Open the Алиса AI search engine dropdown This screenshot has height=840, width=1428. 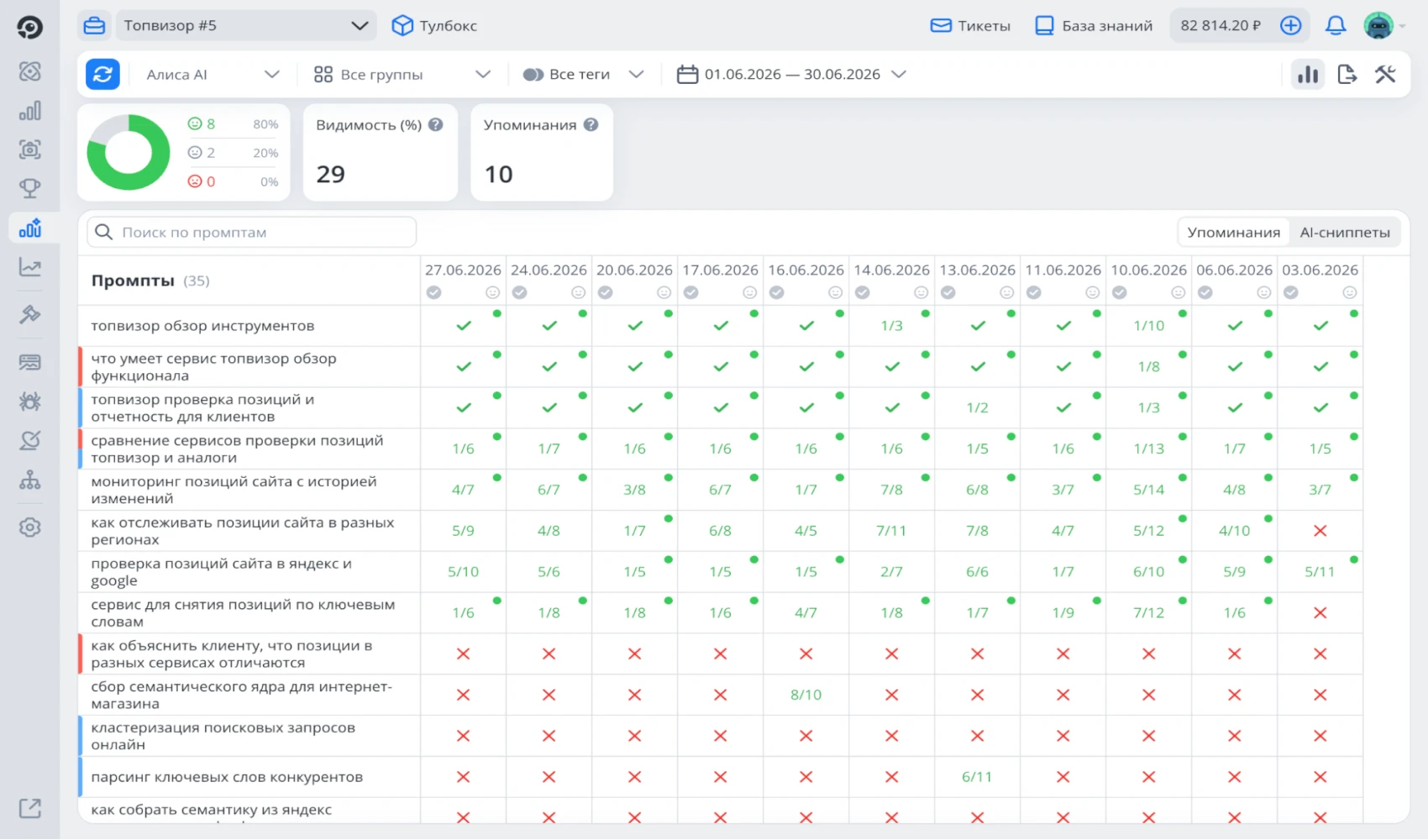tap(212, 75)
